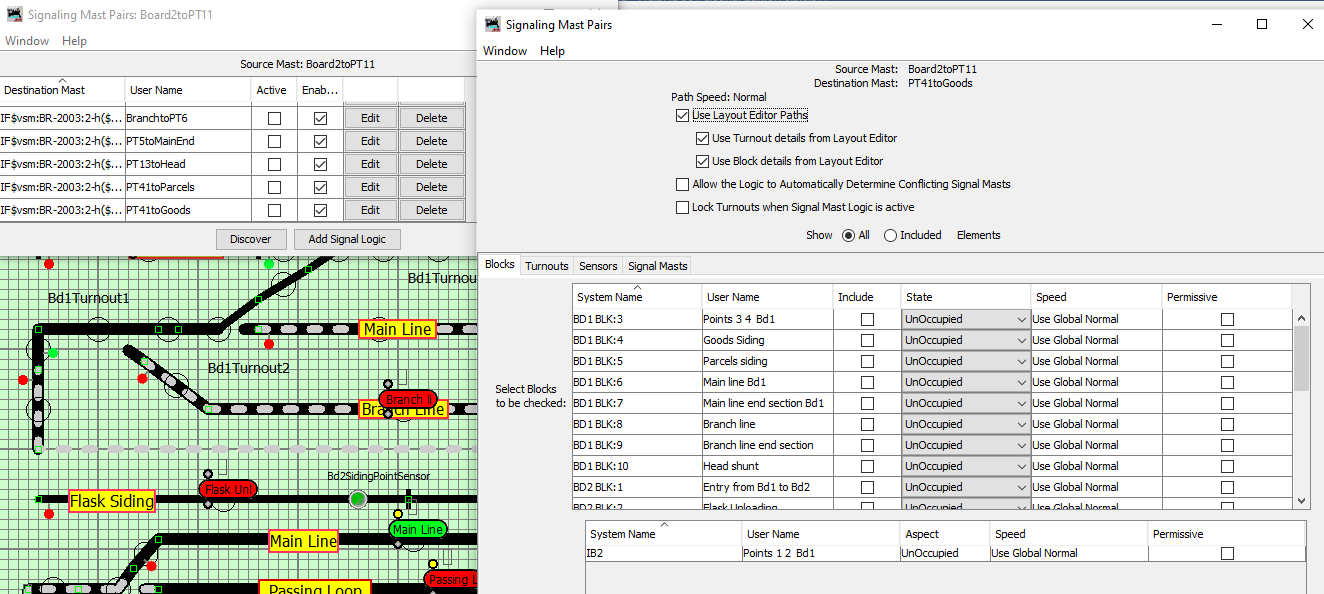Image resolution: width=1324 pixels, height=594 pixels.
Task: Click the Bd2SidingPointSensor green sensor icon
Action: click(357, 498)
